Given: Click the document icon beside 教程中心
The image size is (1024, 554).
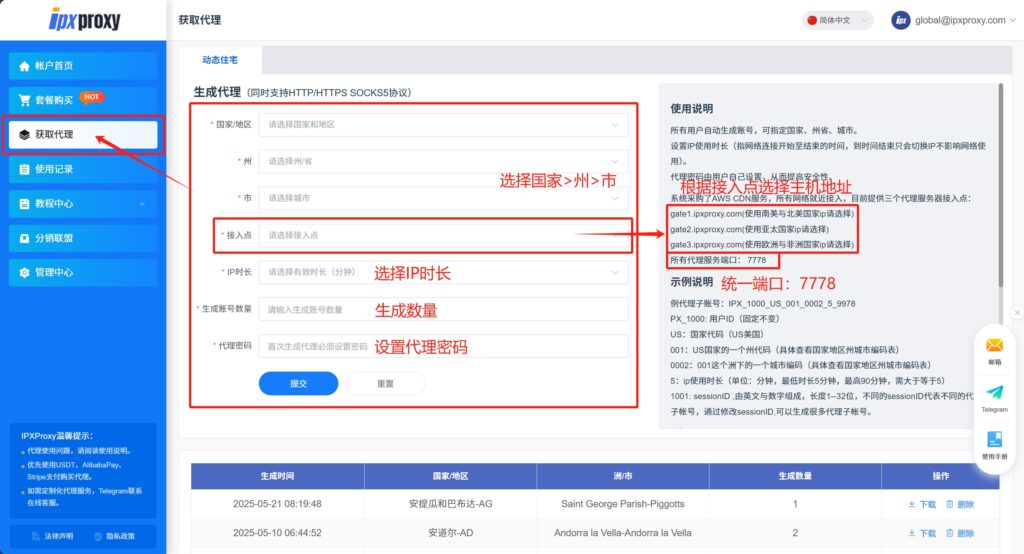Looking at the screenshot, I should [24, 204].
